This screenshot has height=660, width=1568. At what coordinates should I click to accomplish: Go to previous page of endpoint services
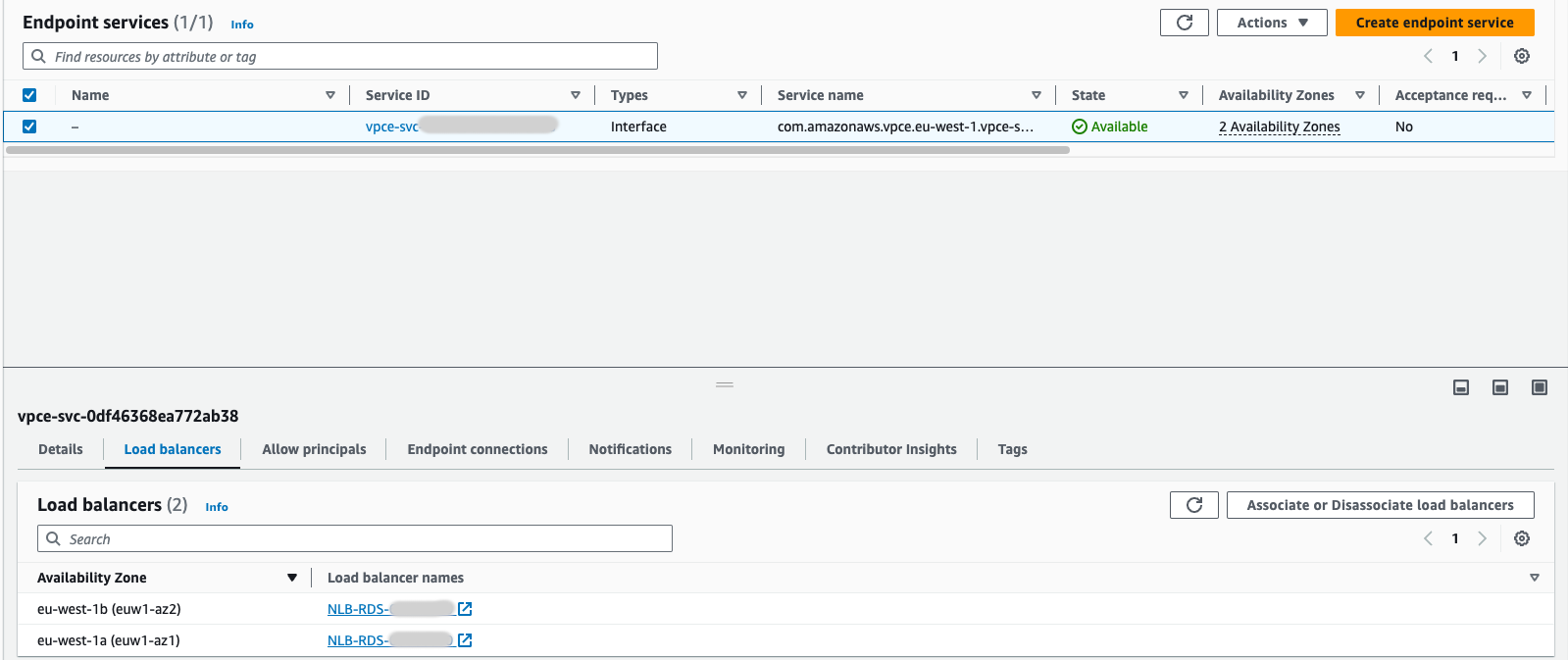(1428, 56)
